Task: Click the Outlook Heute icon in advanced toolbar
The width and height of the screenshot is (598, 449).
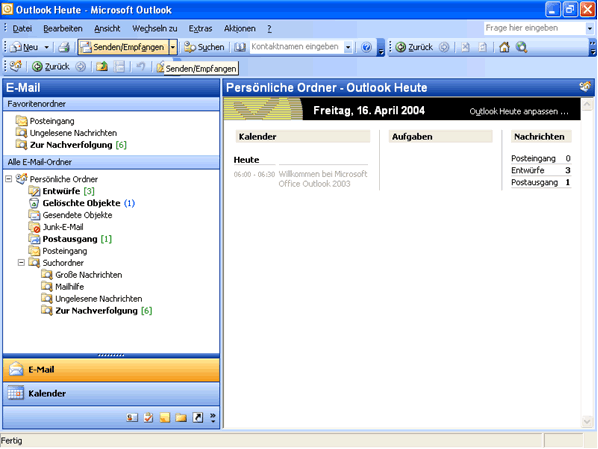Action: tap(16, 66)
